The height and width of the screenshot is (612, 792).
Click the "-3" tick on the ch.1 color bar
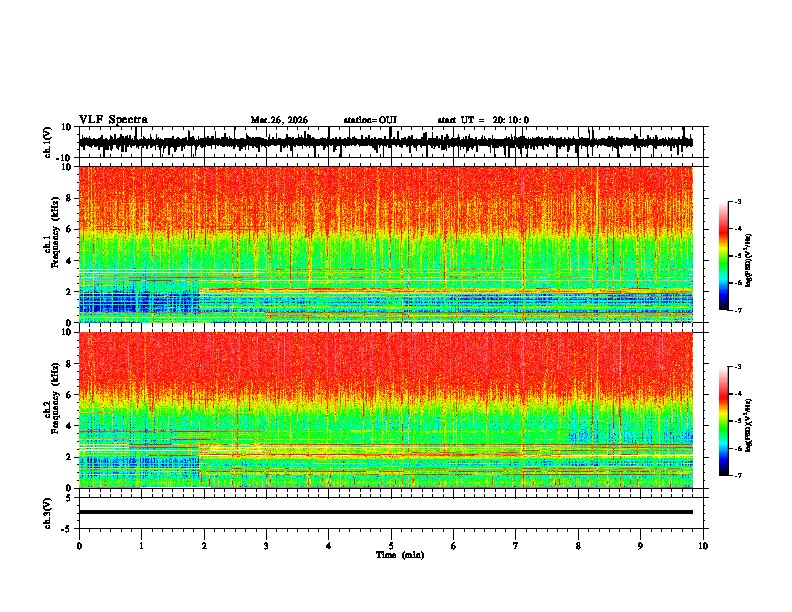tap(738, 202)
